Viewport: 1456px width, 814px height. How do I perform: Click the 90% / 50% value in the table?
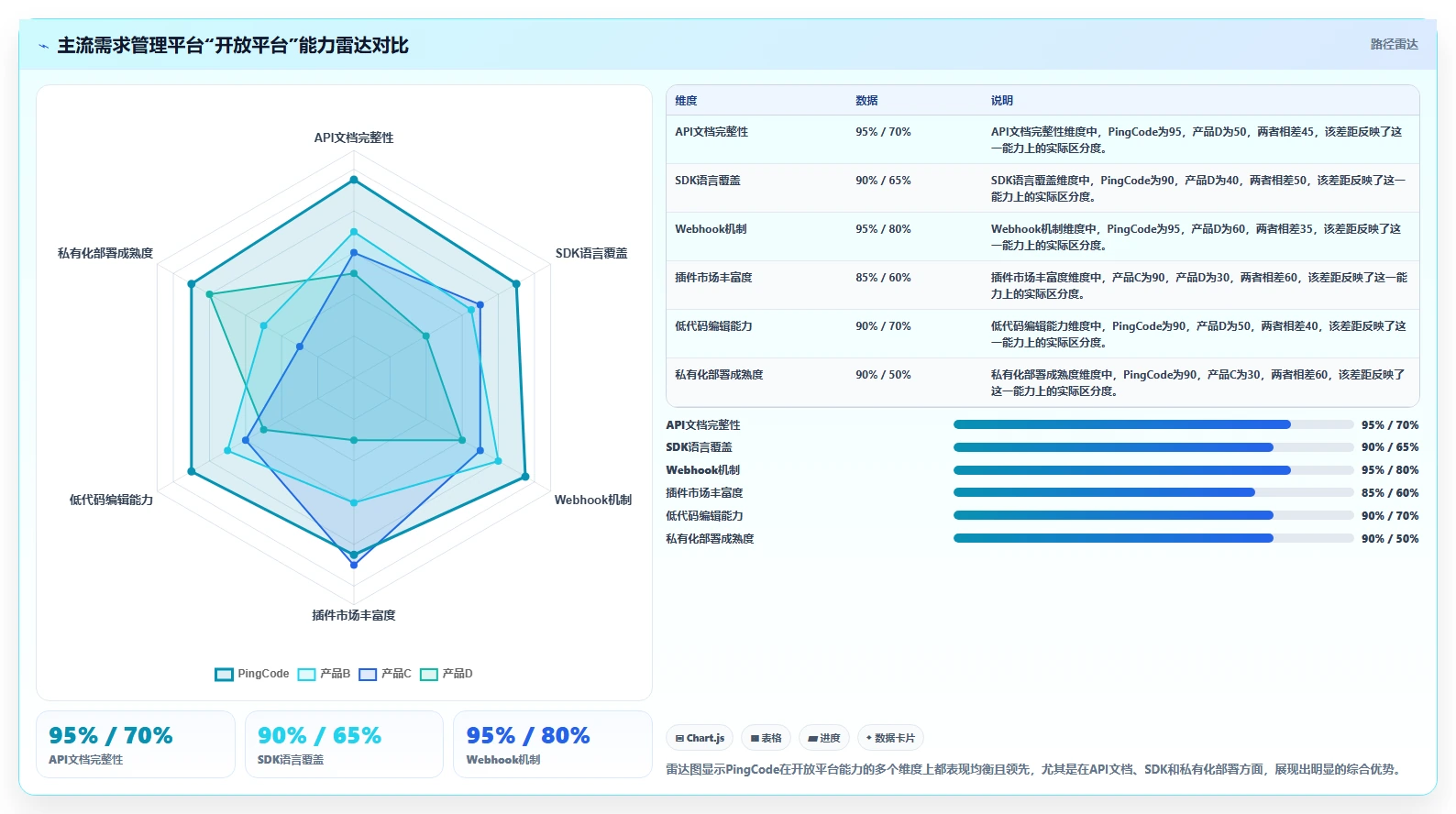tap(883, 375)
